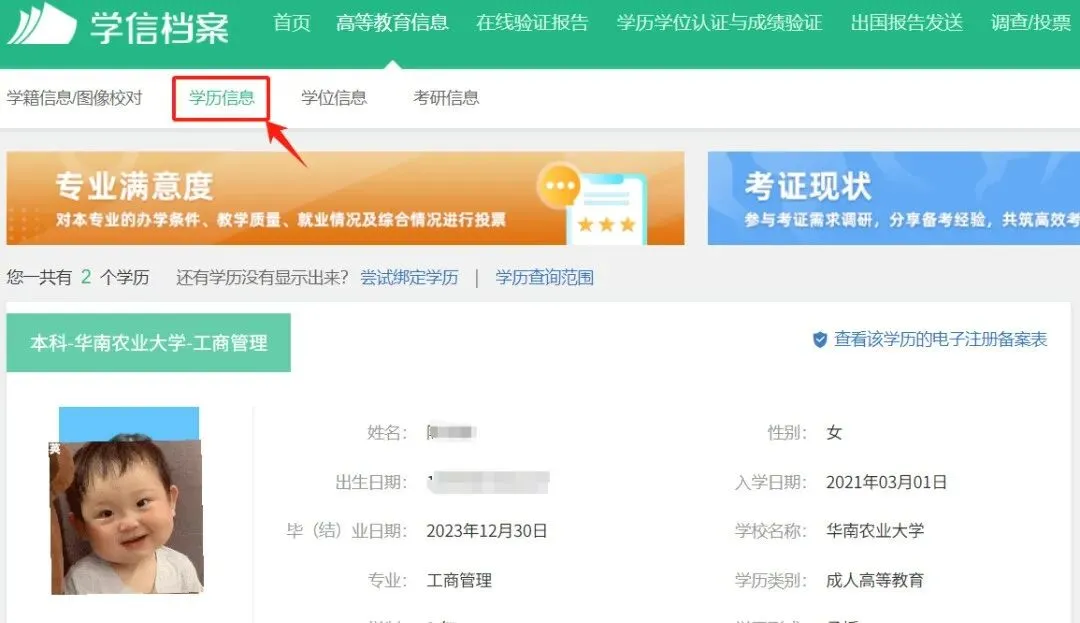The image size is (1080, 623).
Task: Click 学校名称 value 华南农业大学
Action: click(x=875, y=531)
